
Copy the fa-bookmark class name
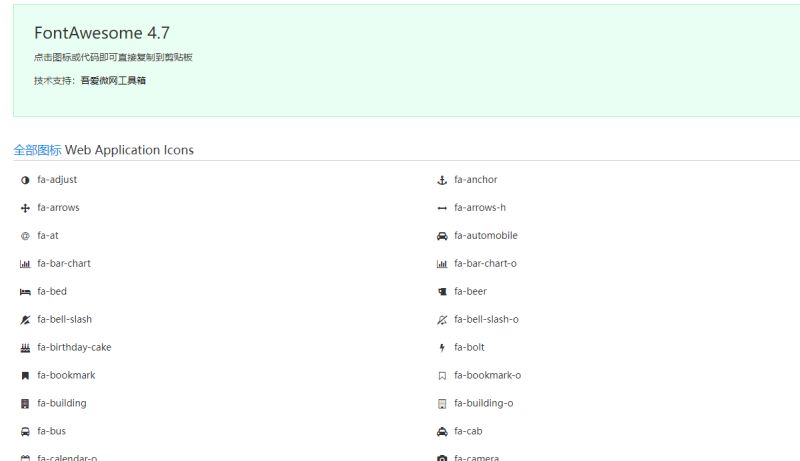click(66, 375)
